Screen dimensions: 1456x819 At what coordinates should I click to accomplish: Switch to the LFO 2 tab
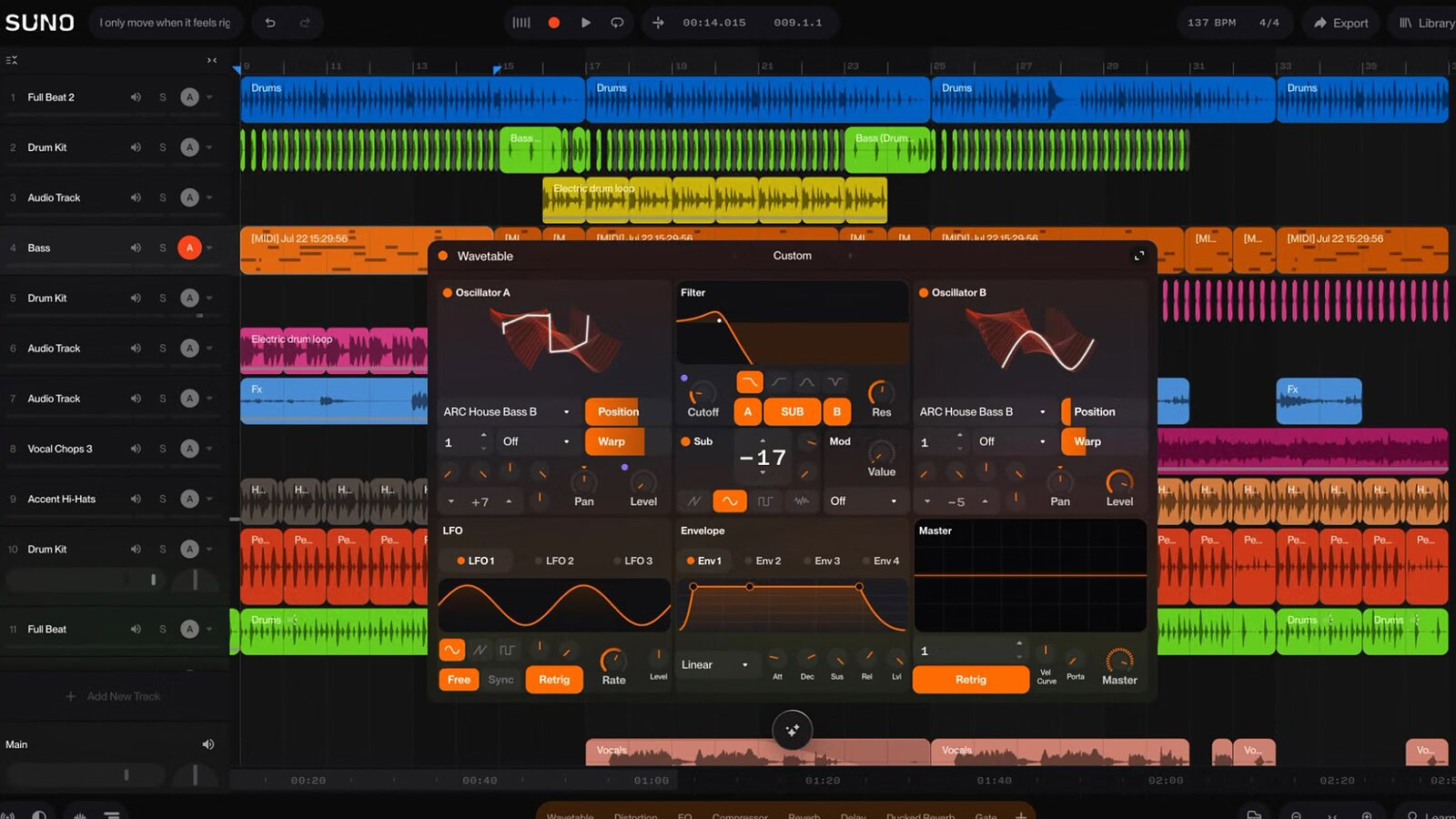[x=554, y=561]
